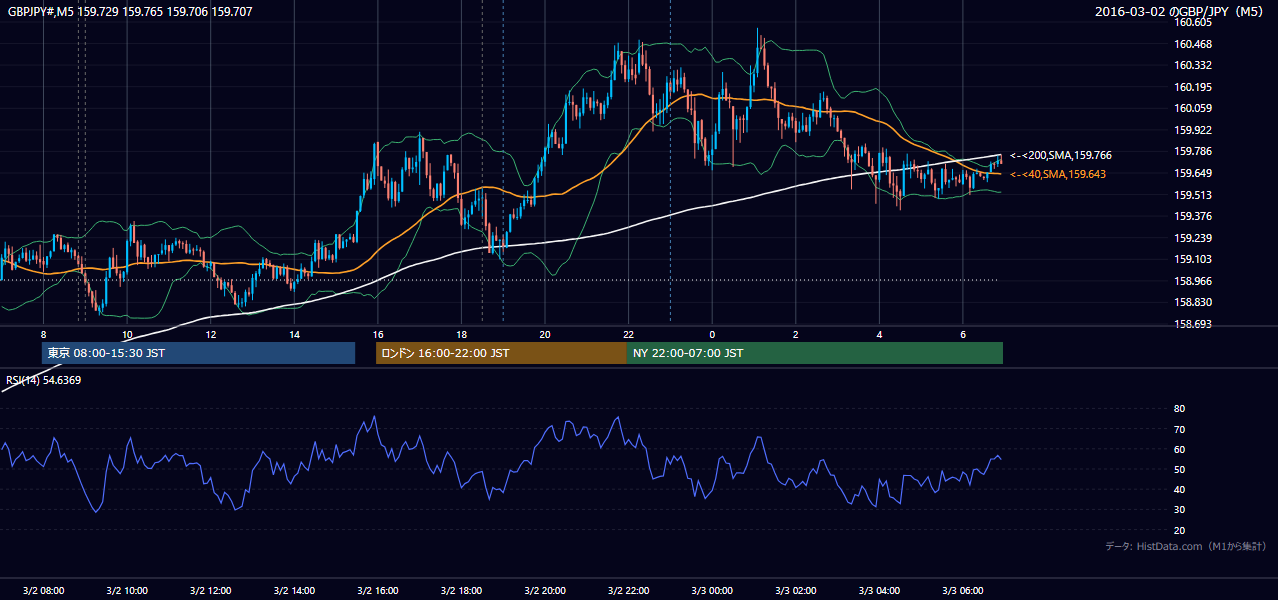Viewport: 1278px width, 600px height.
Task: Click price level 160.059 on the axis
Action: pyautogui.click(x=1193, y=108)
